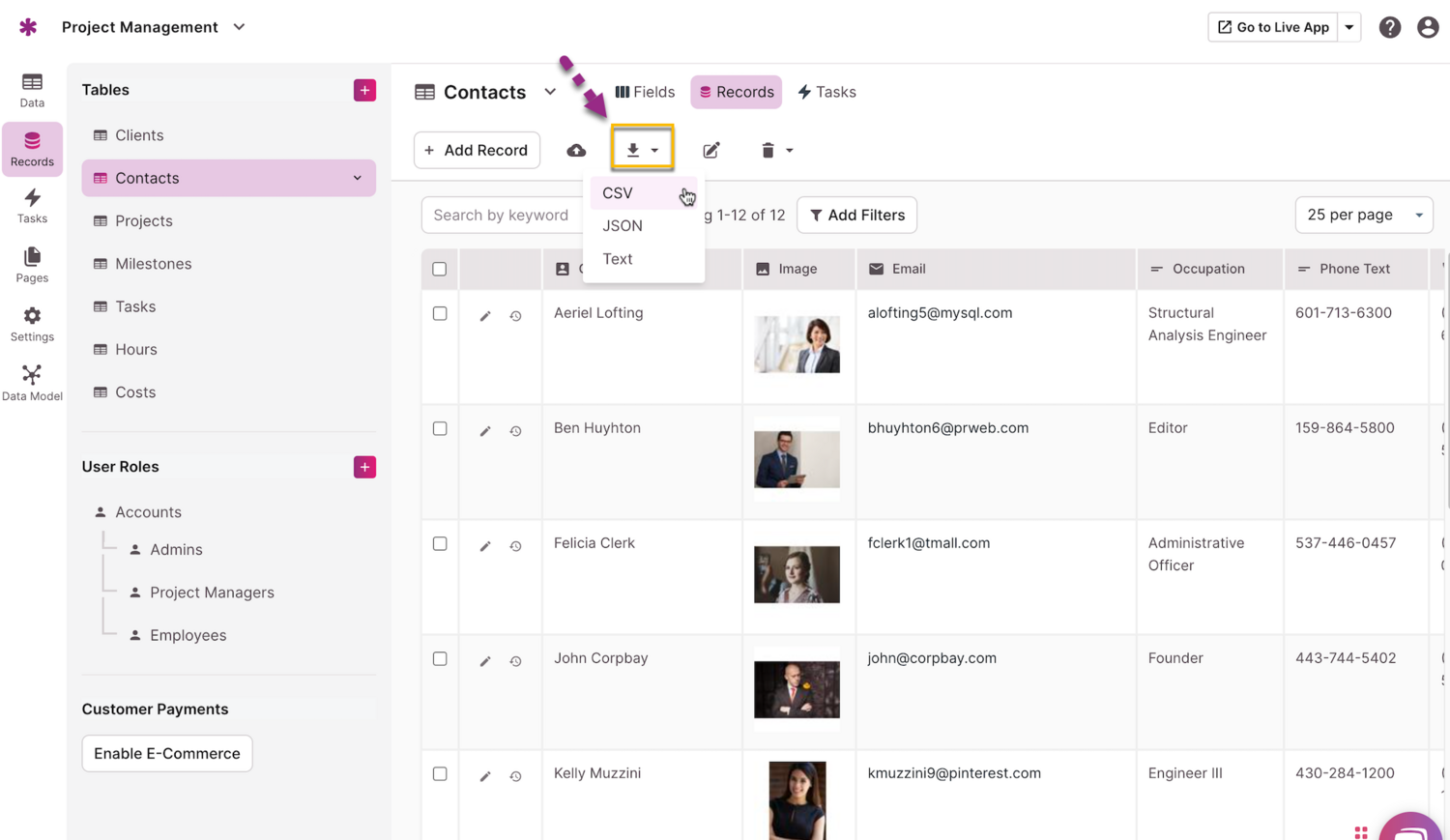Open the 25 per page dropdown
Screen dimensions: 1450x840
pos(1363,215)
